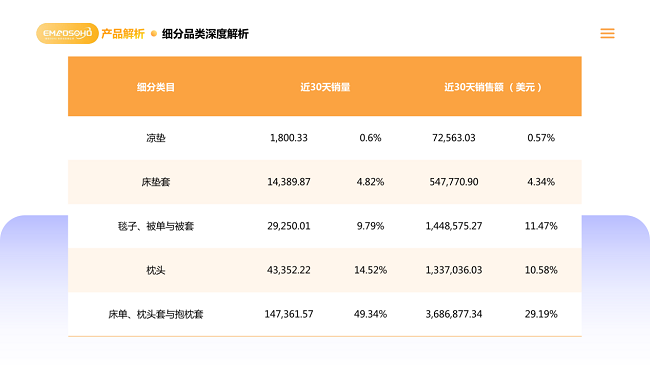Image resolution: width=650 pixels, height=365 pixels.
Task: Click the 1,800.33 sales volume cell
Action: tap(289, 138)
